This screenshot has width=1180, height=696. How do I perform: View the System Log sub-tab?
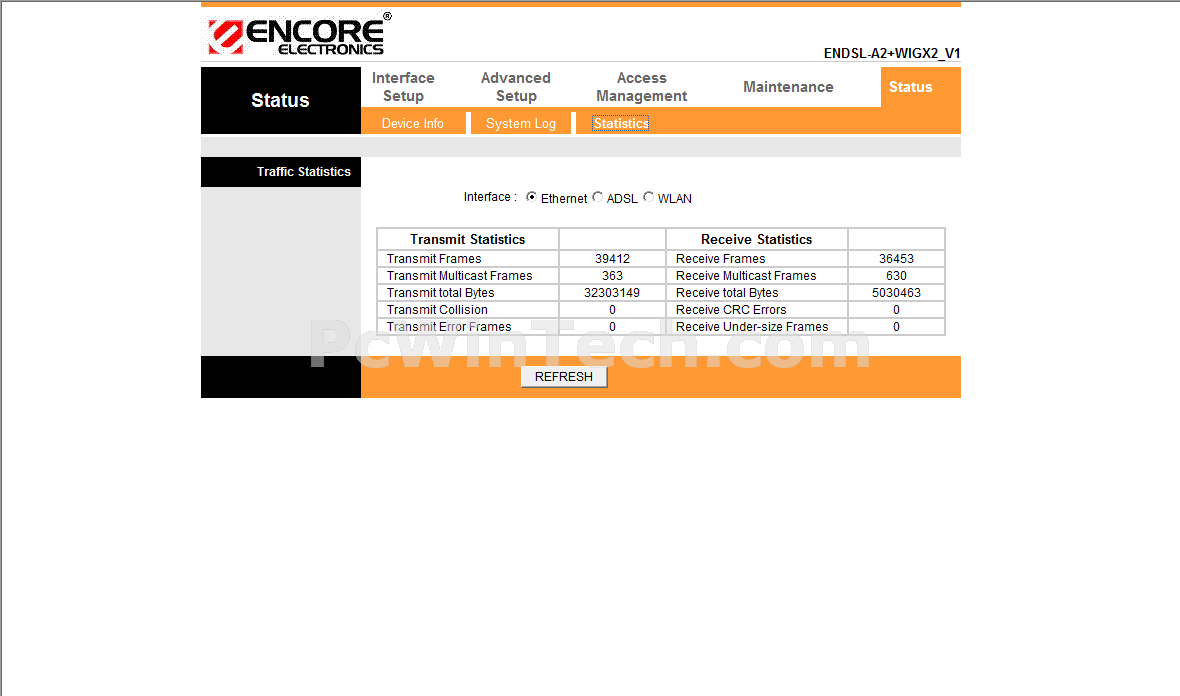pos(521,123)
